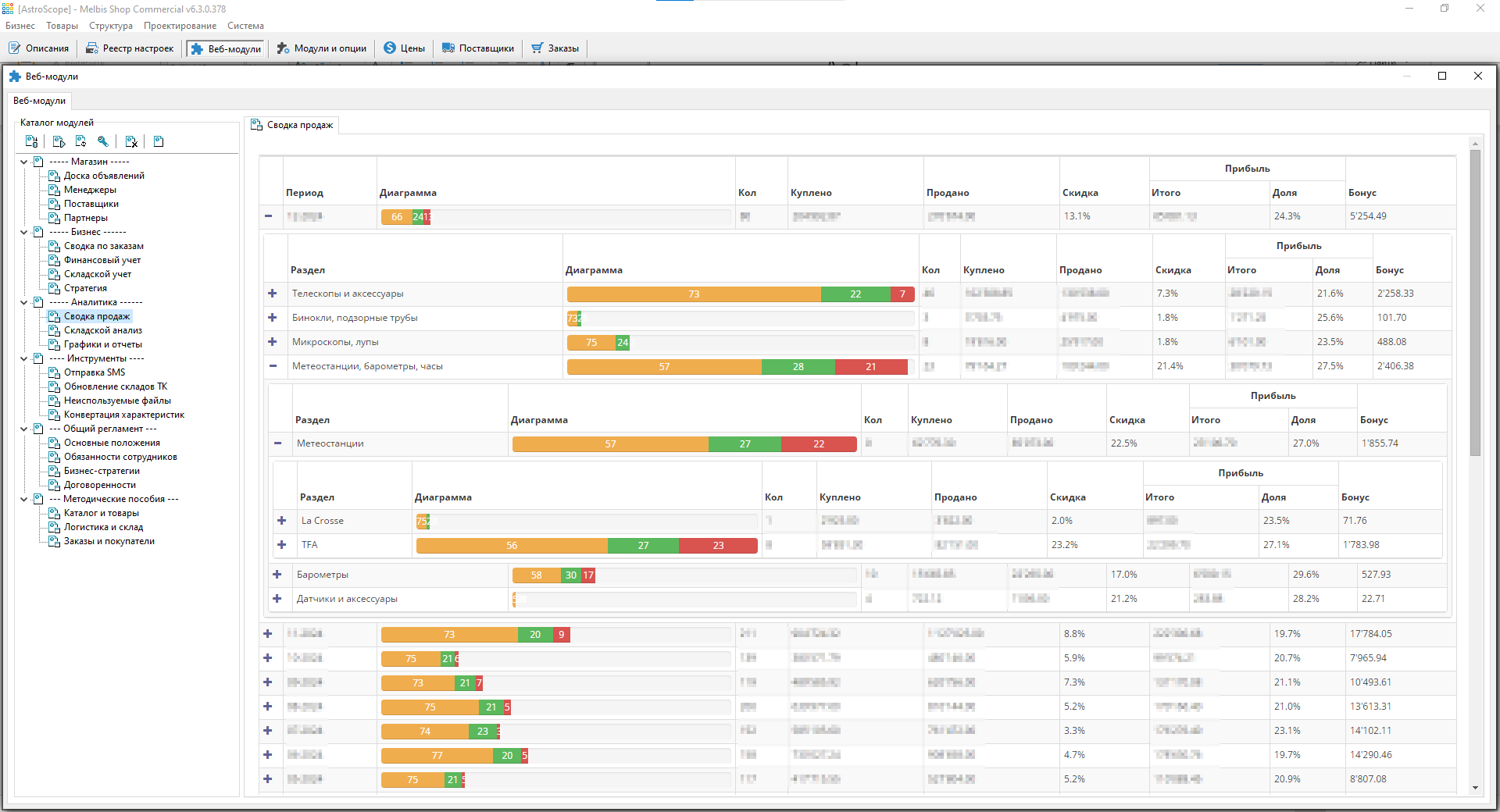Open Реестр настроек in the toolbar
1500x812 pixels.
(x=130, y=48)
